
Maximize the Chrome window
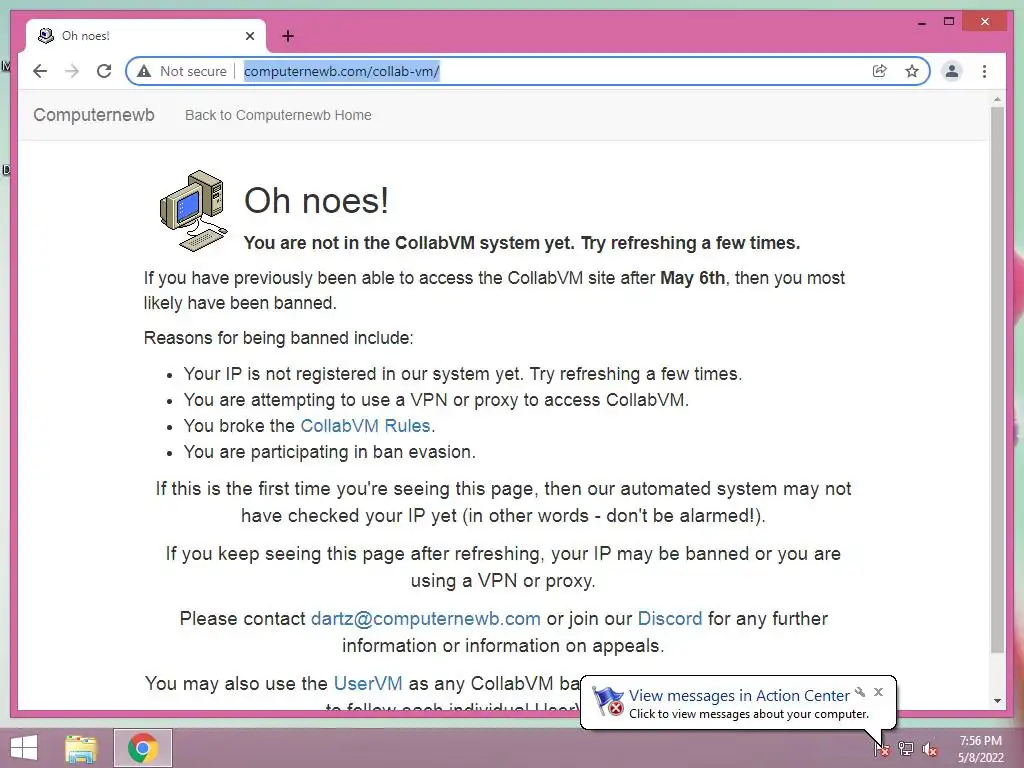click(949, 22)
